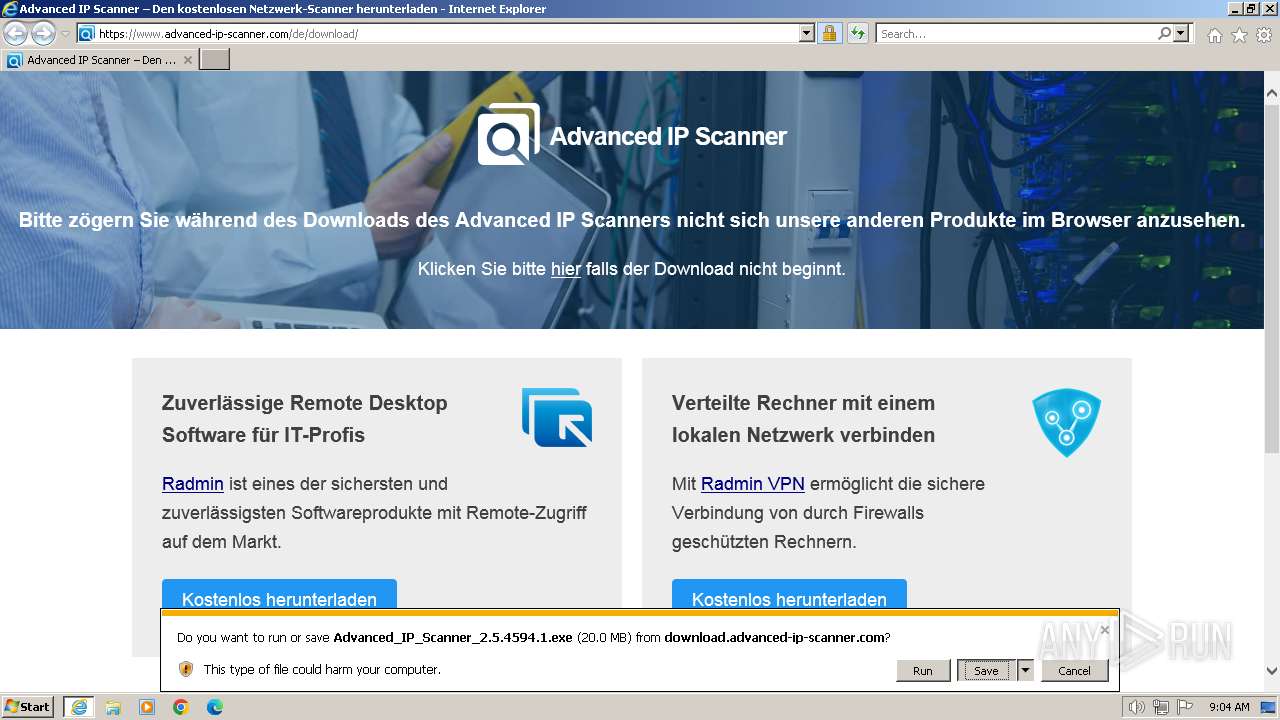
Task: Click the 9:04 AM taskbar clock
Action: click(1229, 707)
